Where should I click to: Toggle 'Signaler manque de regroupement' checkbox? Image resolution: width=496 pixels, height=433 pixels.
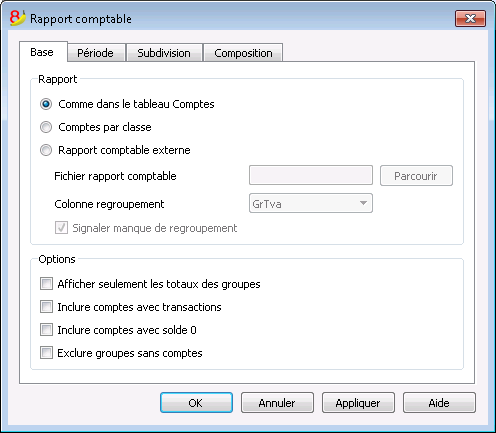click(x=61, y=228)
